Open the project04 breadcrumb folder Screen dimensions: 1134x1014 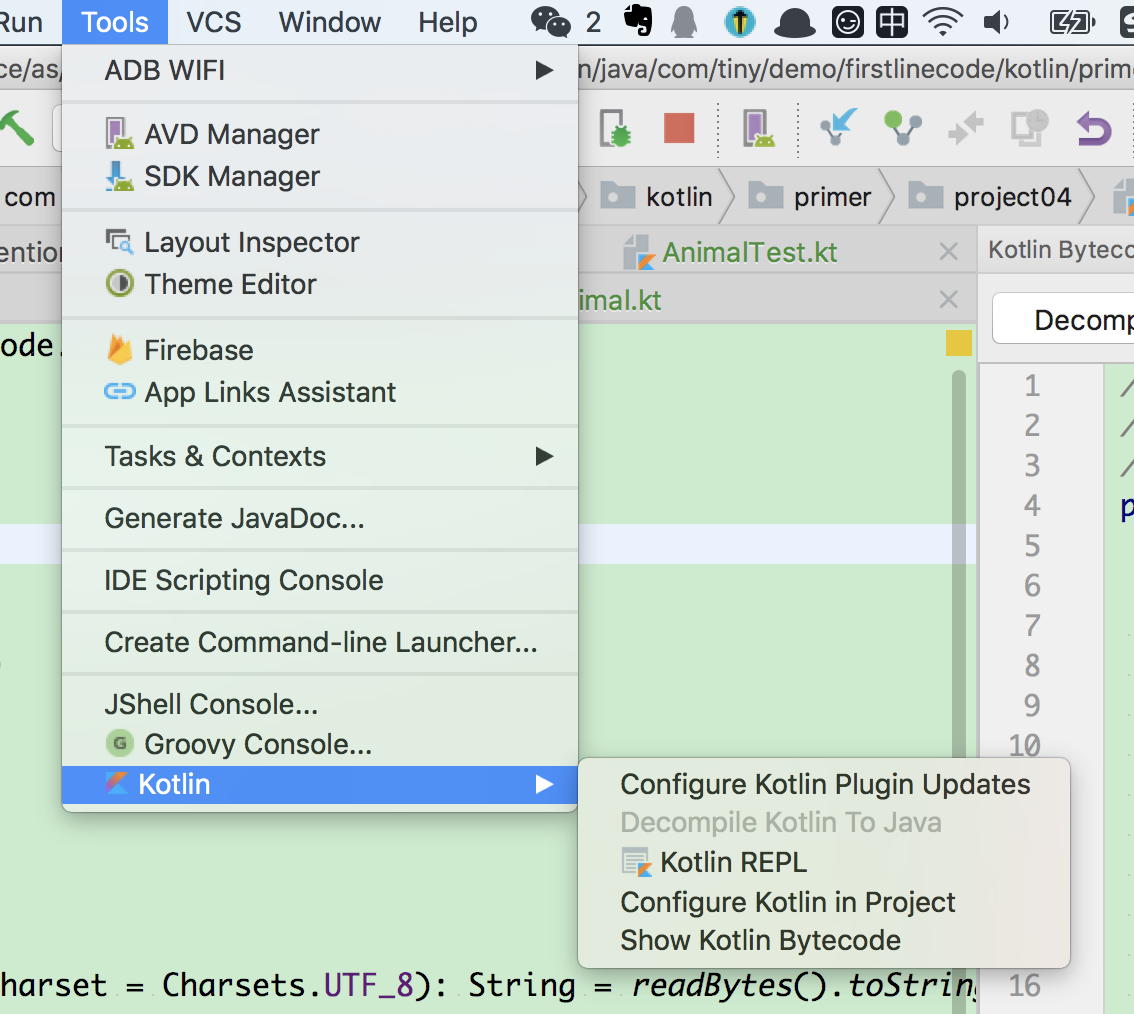tap(1013, 196)
